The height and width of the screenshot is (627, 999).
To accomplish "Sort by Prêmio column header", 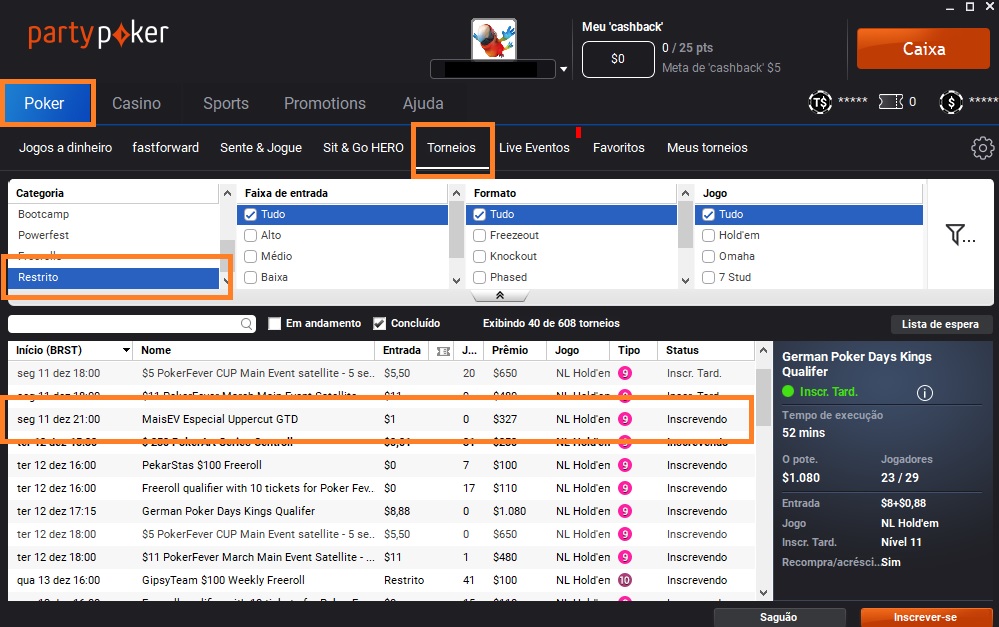I will 510,350.
